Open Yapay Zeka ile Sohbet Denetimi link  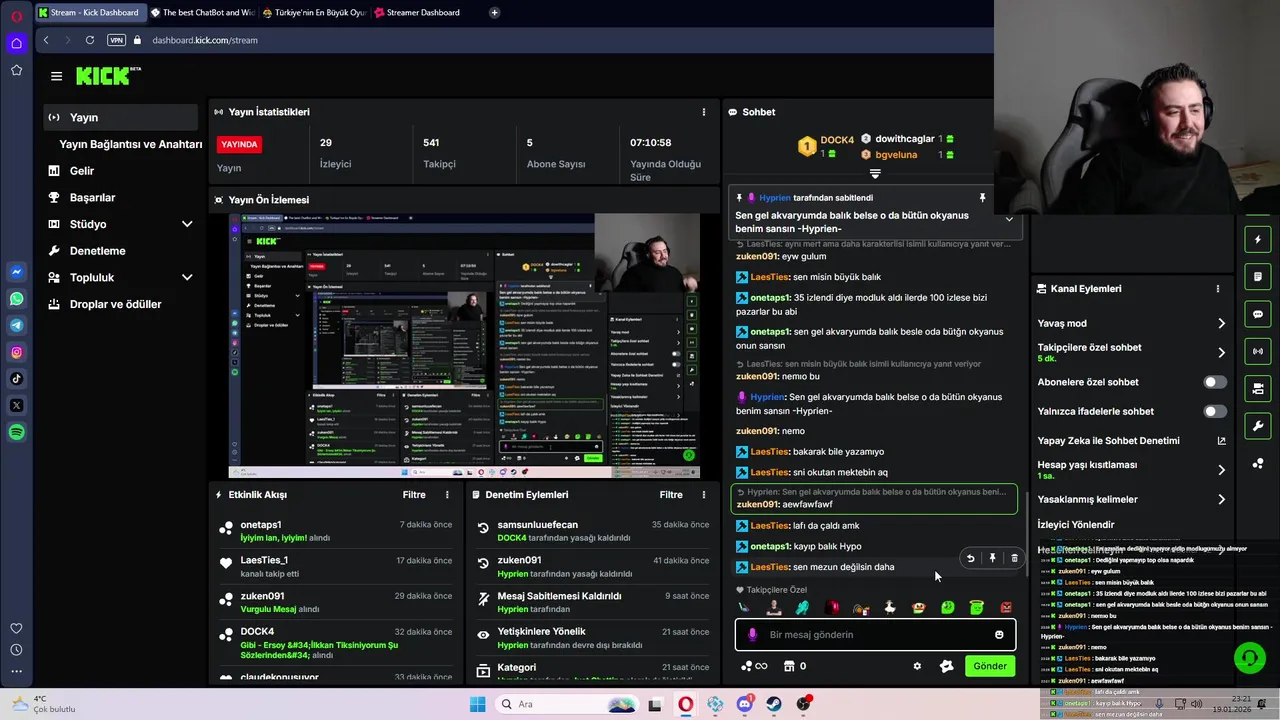click(x=1131, y=441)
